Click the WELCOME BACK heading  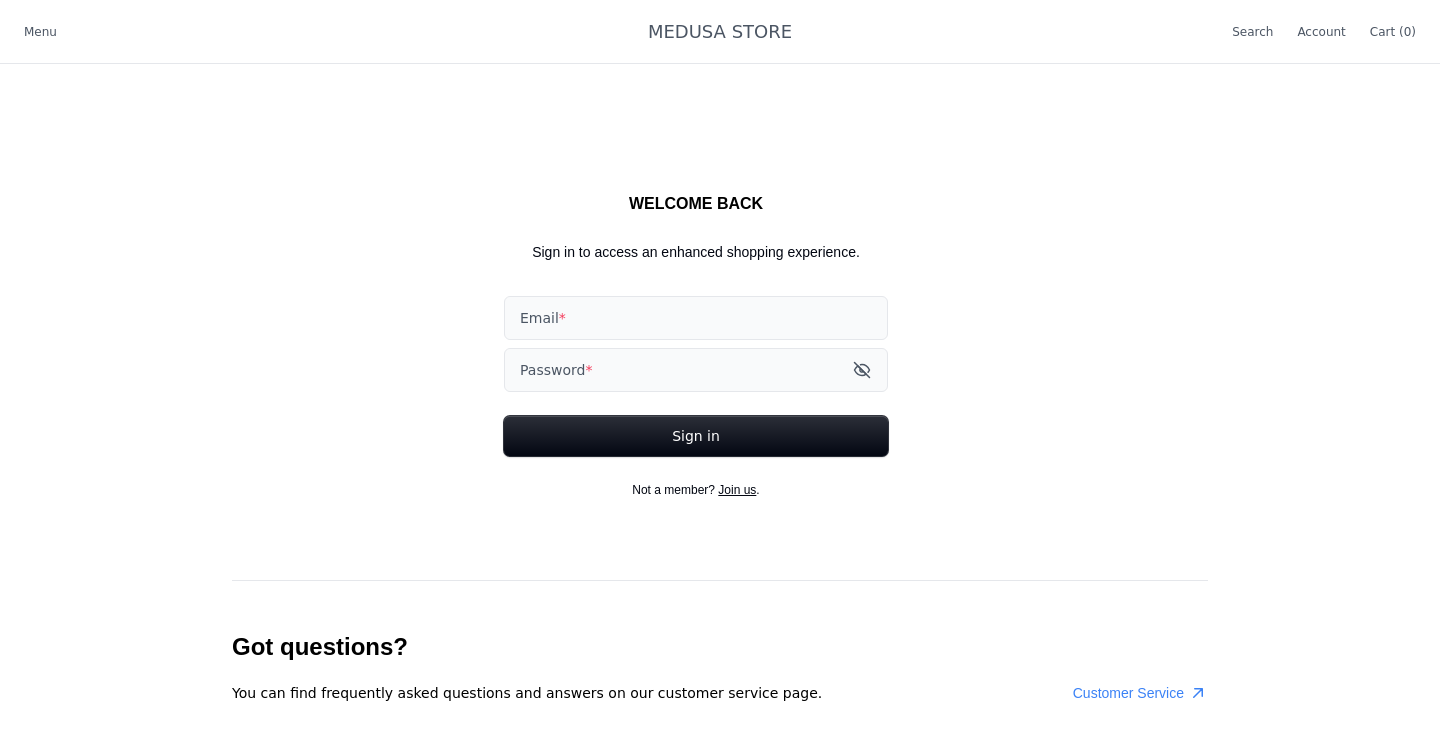click(696, 204)
